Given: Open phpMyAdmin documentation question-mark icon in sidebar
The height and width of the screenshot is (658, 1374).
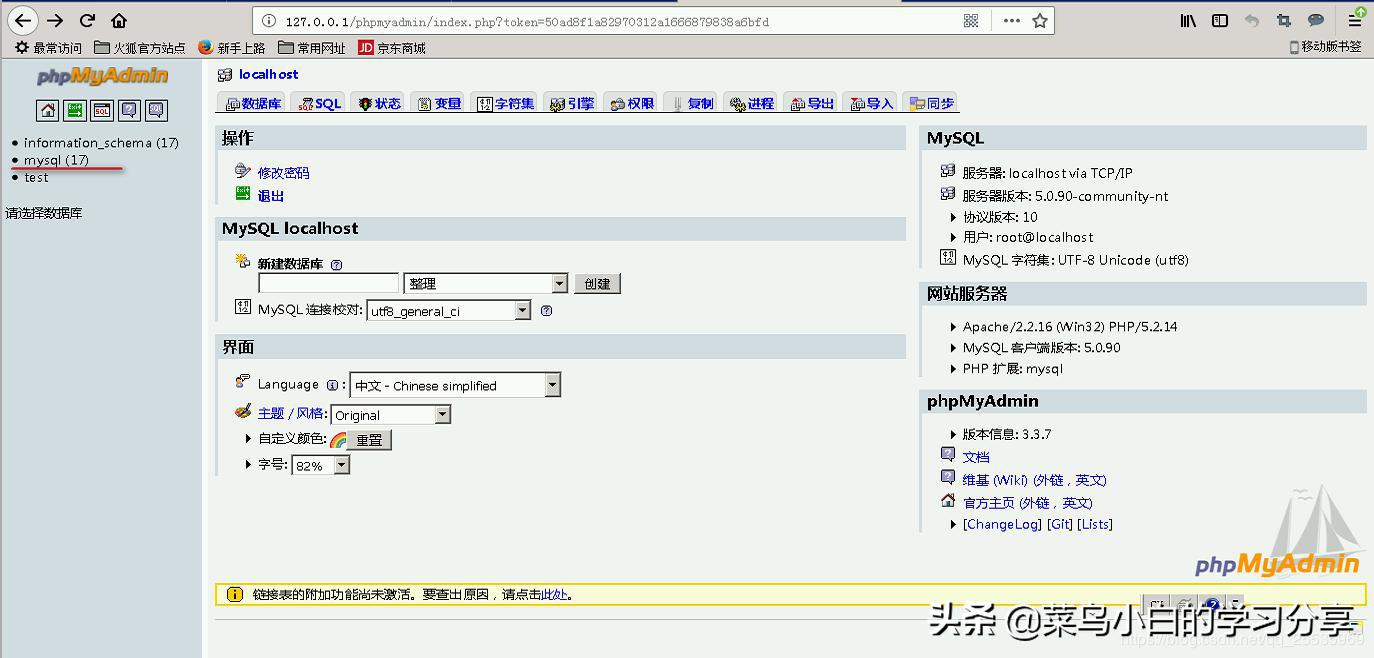Looking at the screenshot, I should coord(129,110).
